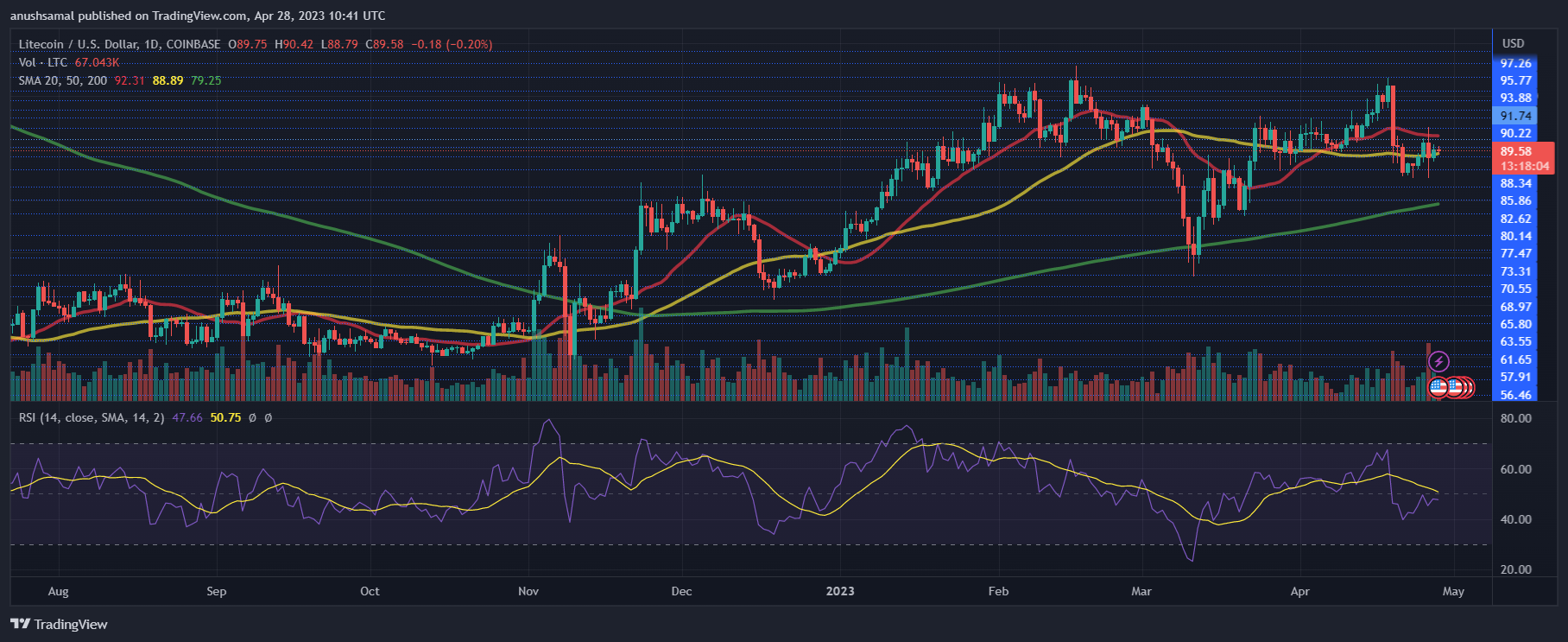
Task: Click the 13:18:04 bar countdown timer
Action: click(x=1525, y=166)
